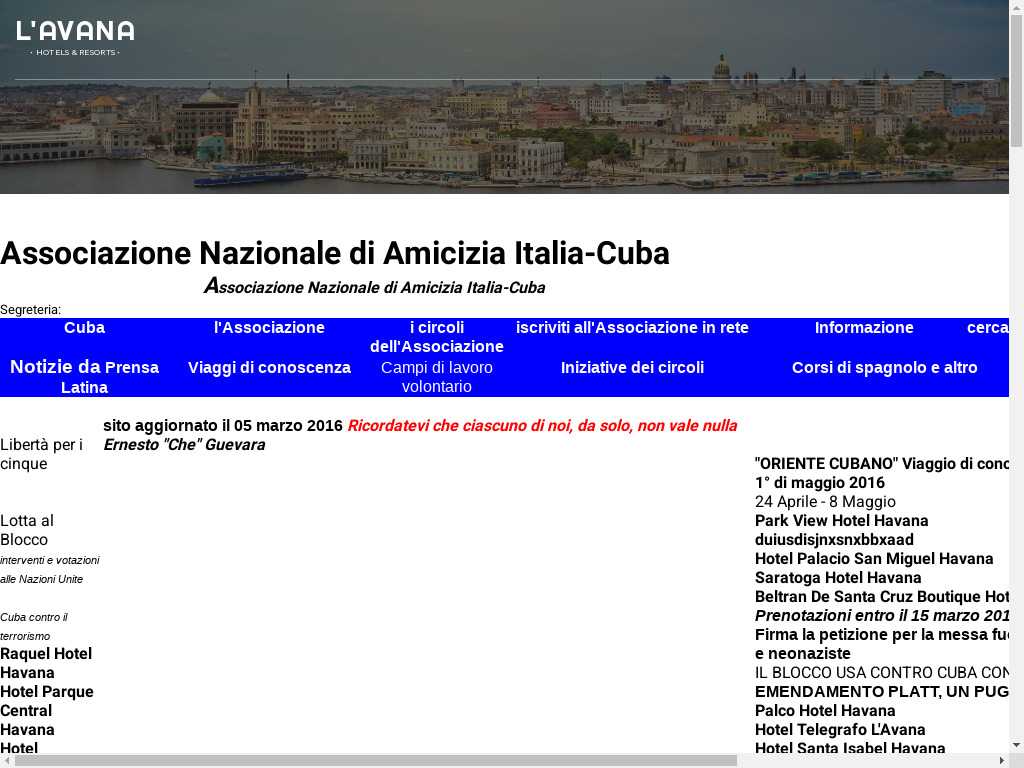Click Park View Hotel Havana link
The width and height of the screenshot is (1024, 768).
(x=841, y=521)
